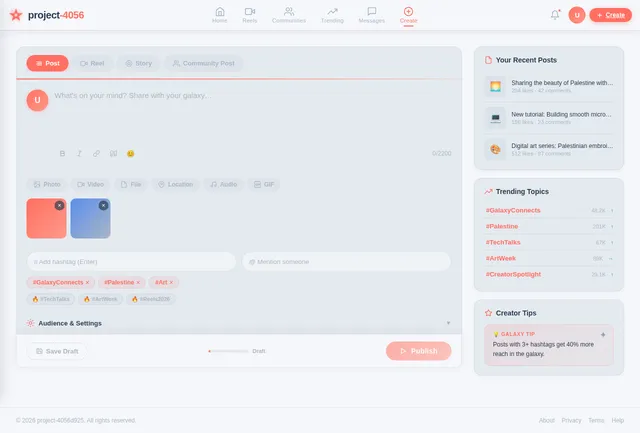Remove the red image attachment

(59, 205)
